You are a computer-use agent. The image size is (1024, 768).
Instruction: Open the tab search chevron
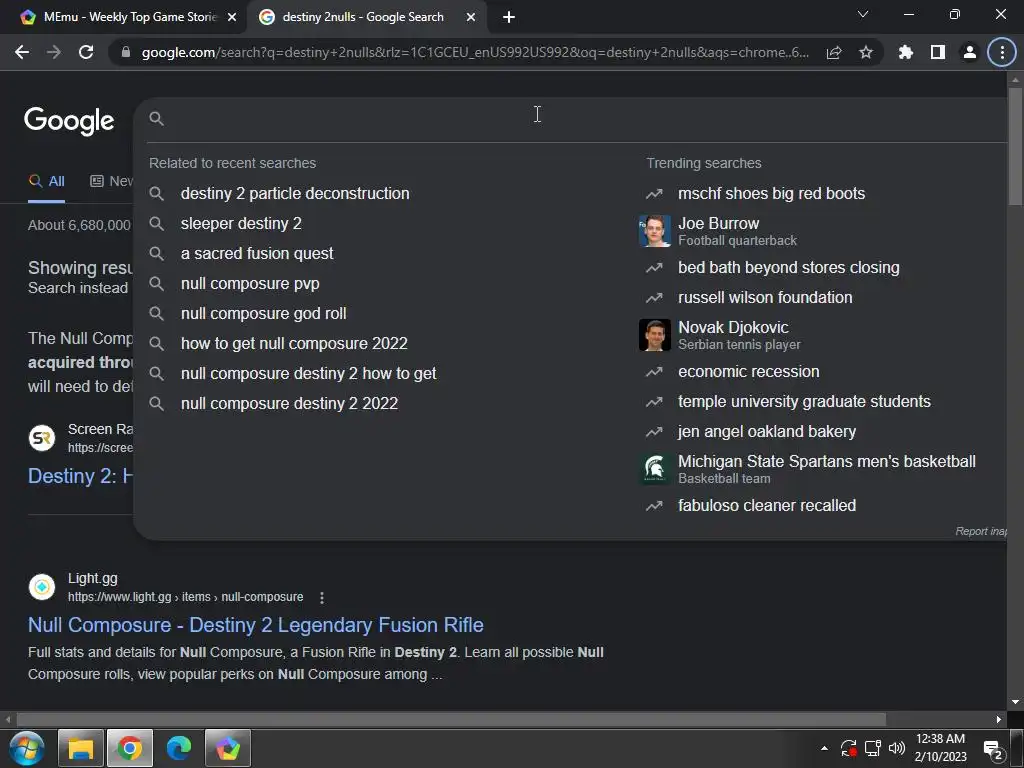coord(863,14)
